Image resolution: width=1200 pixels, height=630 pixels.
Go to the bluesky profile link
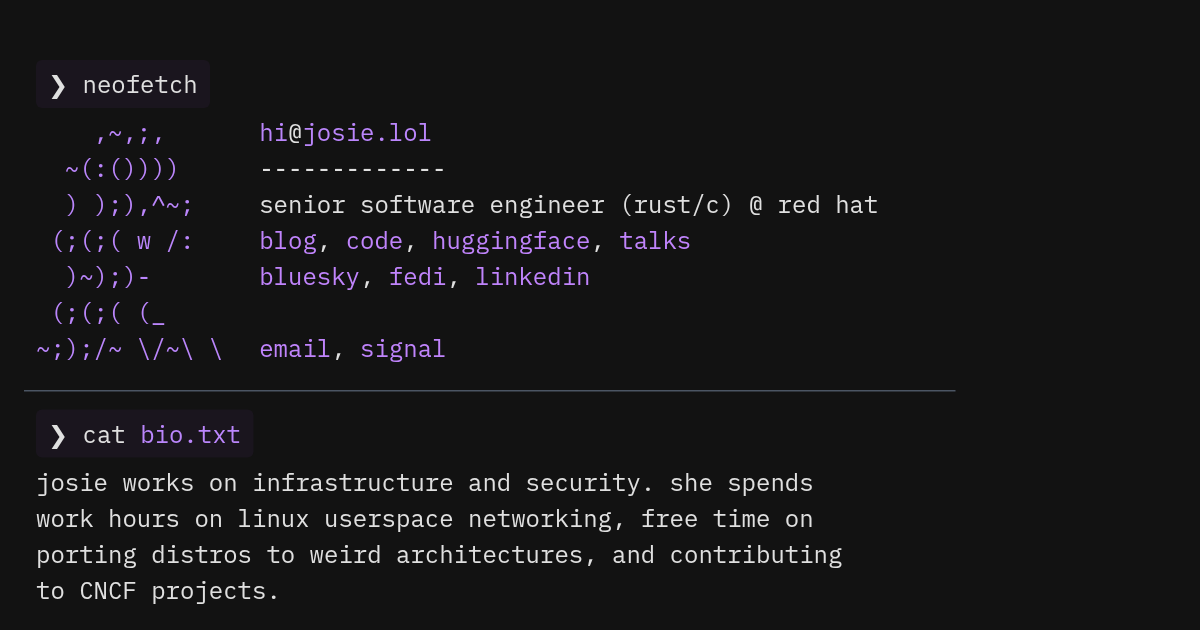[309, 277]
